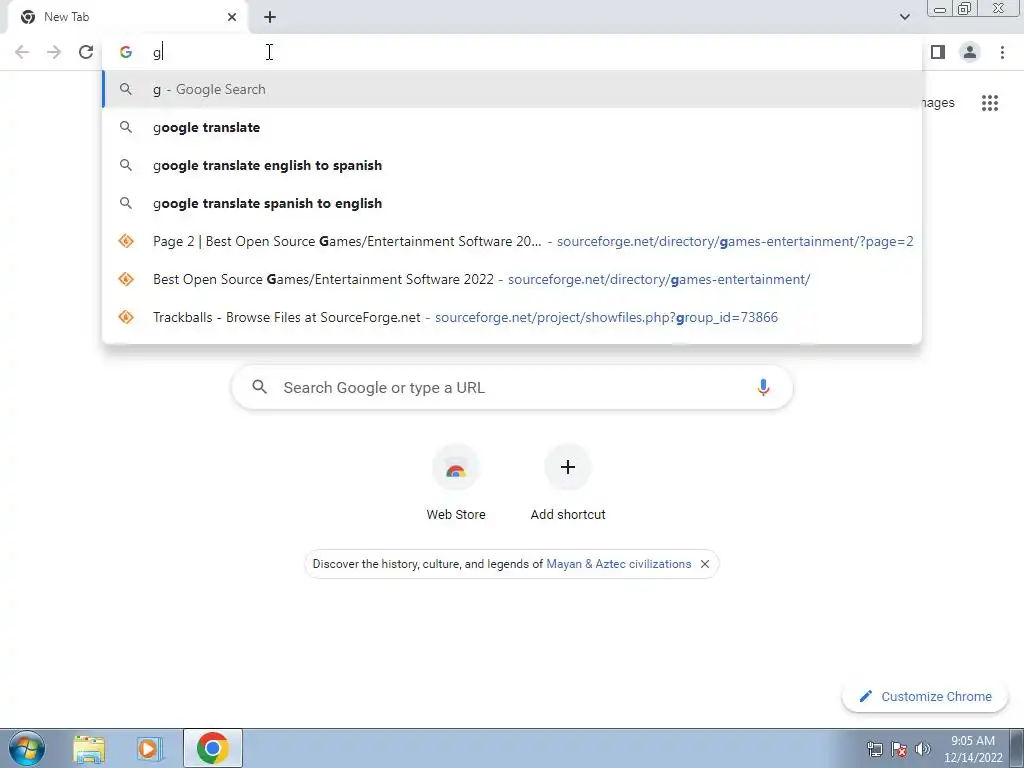Reload the page with the refresh icon
Screen dimensions: 1024x768
tap(86, 52)
